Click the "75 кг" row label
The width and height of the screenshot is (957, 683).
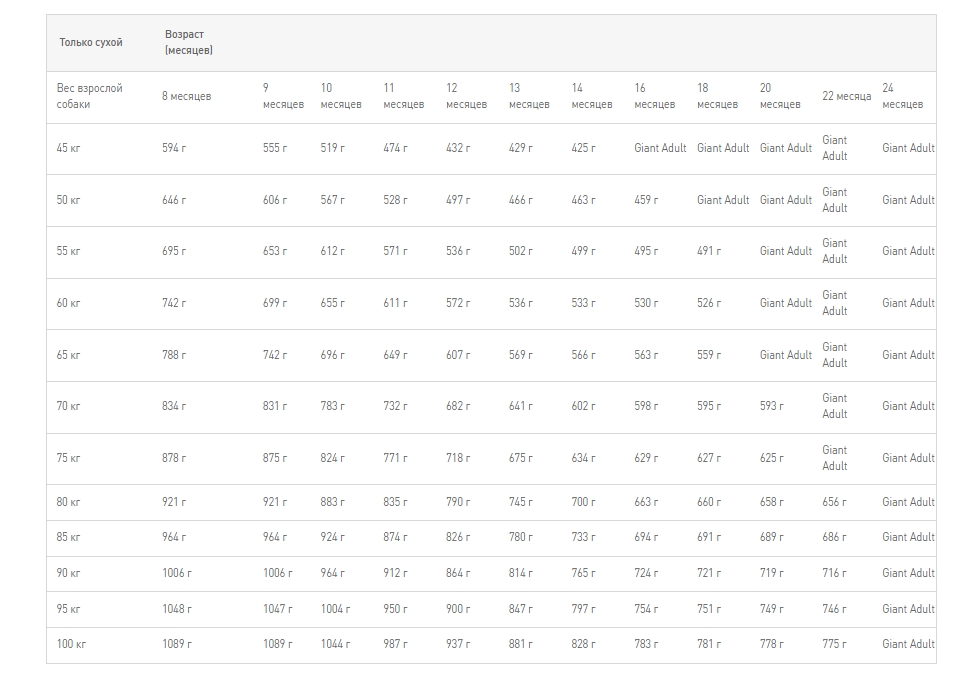point(68,458)
